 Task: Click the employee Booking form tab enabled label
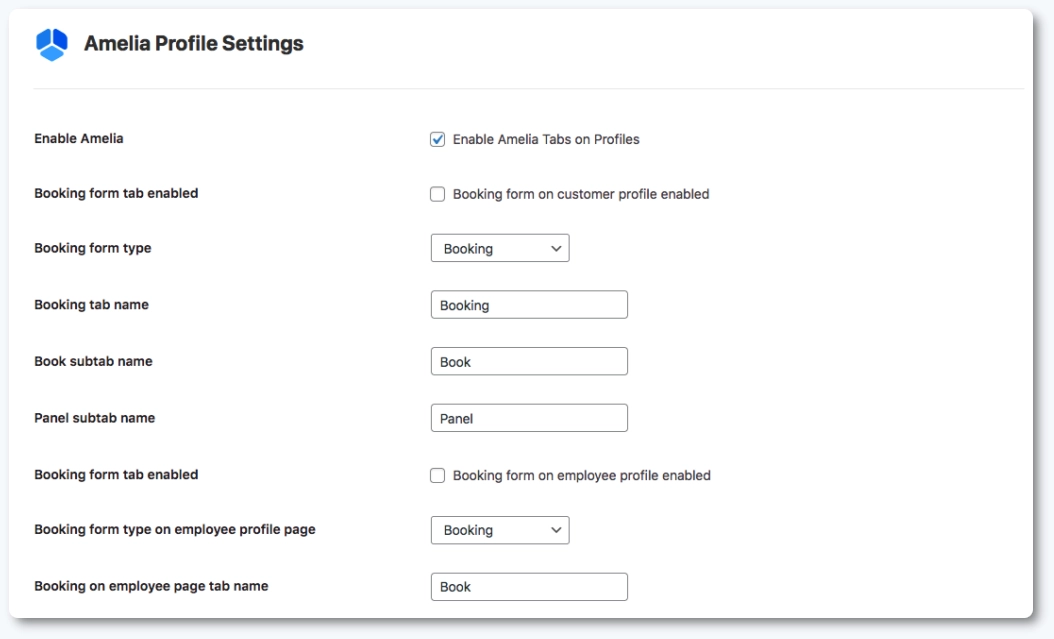pyautogui.click(x=116, y=475)
